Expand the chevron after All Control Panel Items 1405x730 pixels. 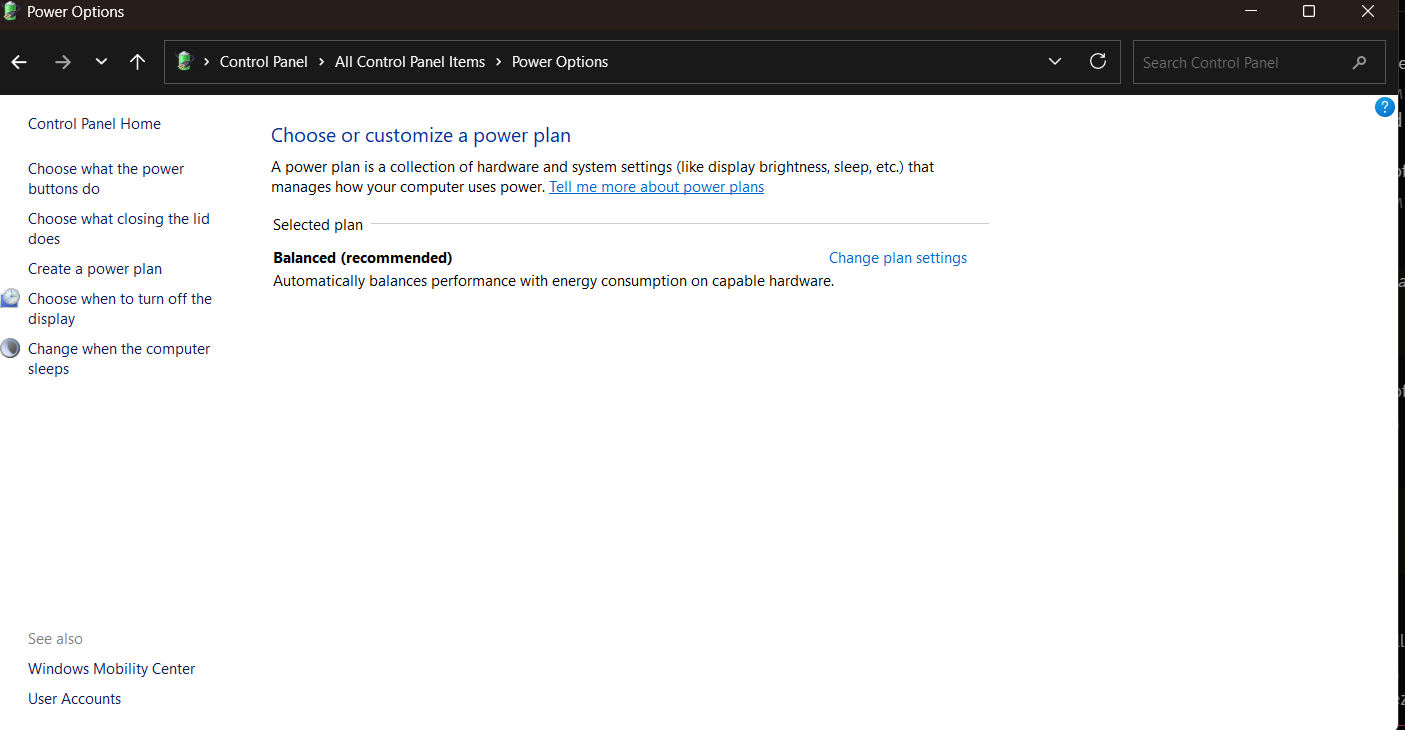click(x=498, y=62)
